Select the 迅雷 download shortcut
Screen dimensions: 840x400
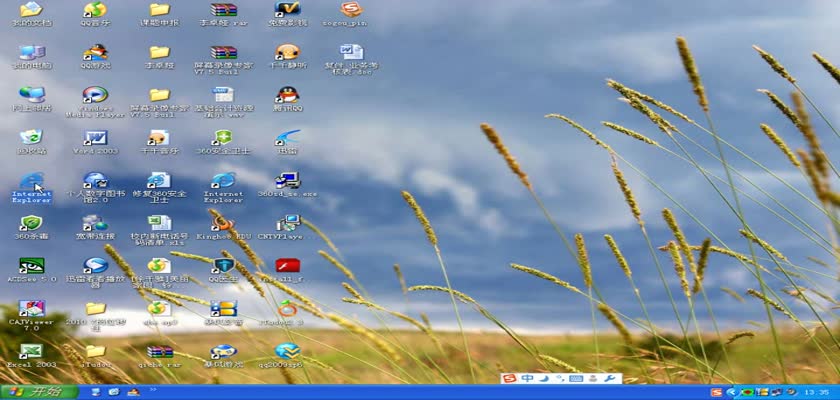click(x=288, y=142)
